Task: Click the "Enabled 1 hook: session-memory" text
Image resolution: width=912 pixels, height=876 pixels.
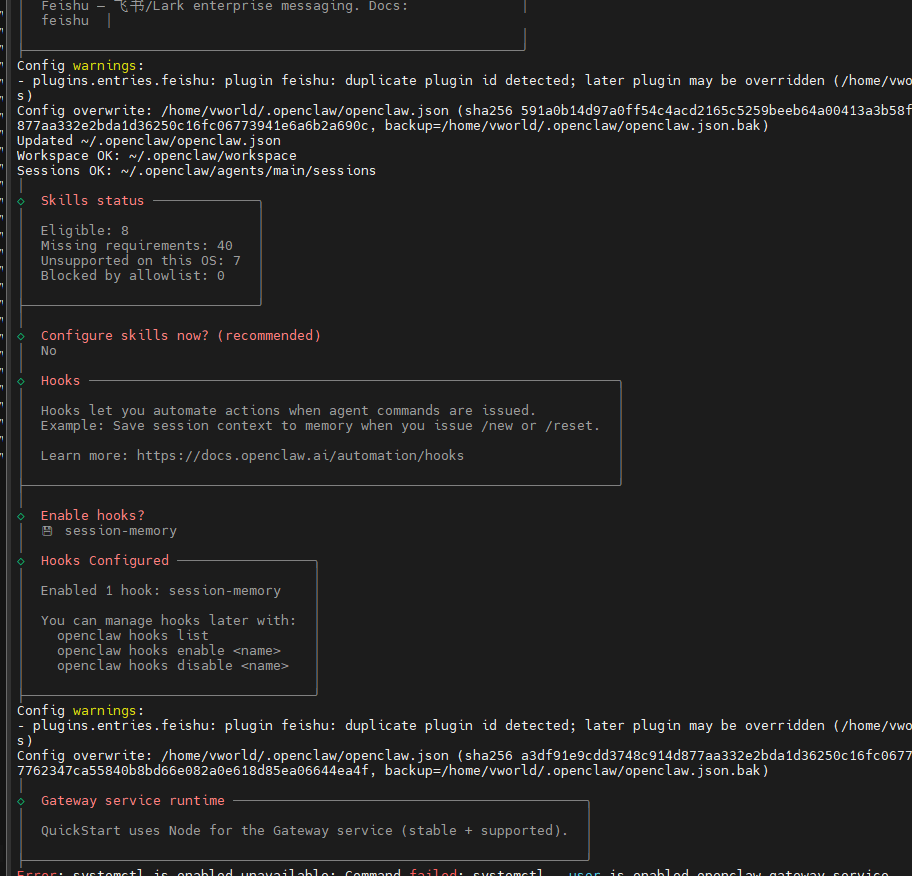Action: coord(160,591)
